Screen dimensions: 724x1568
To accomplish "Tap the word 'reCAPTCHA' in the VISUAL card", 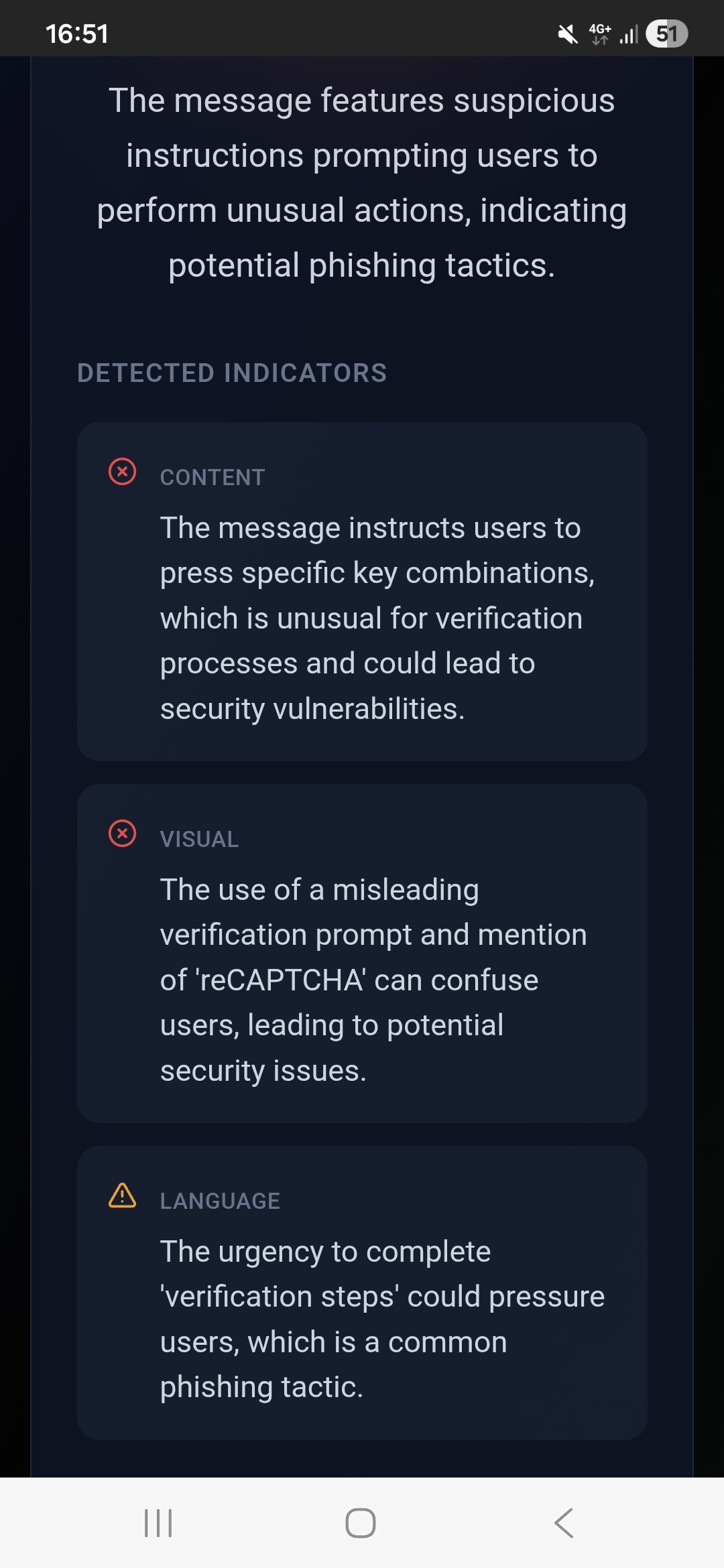I will [x=280, y=980].
